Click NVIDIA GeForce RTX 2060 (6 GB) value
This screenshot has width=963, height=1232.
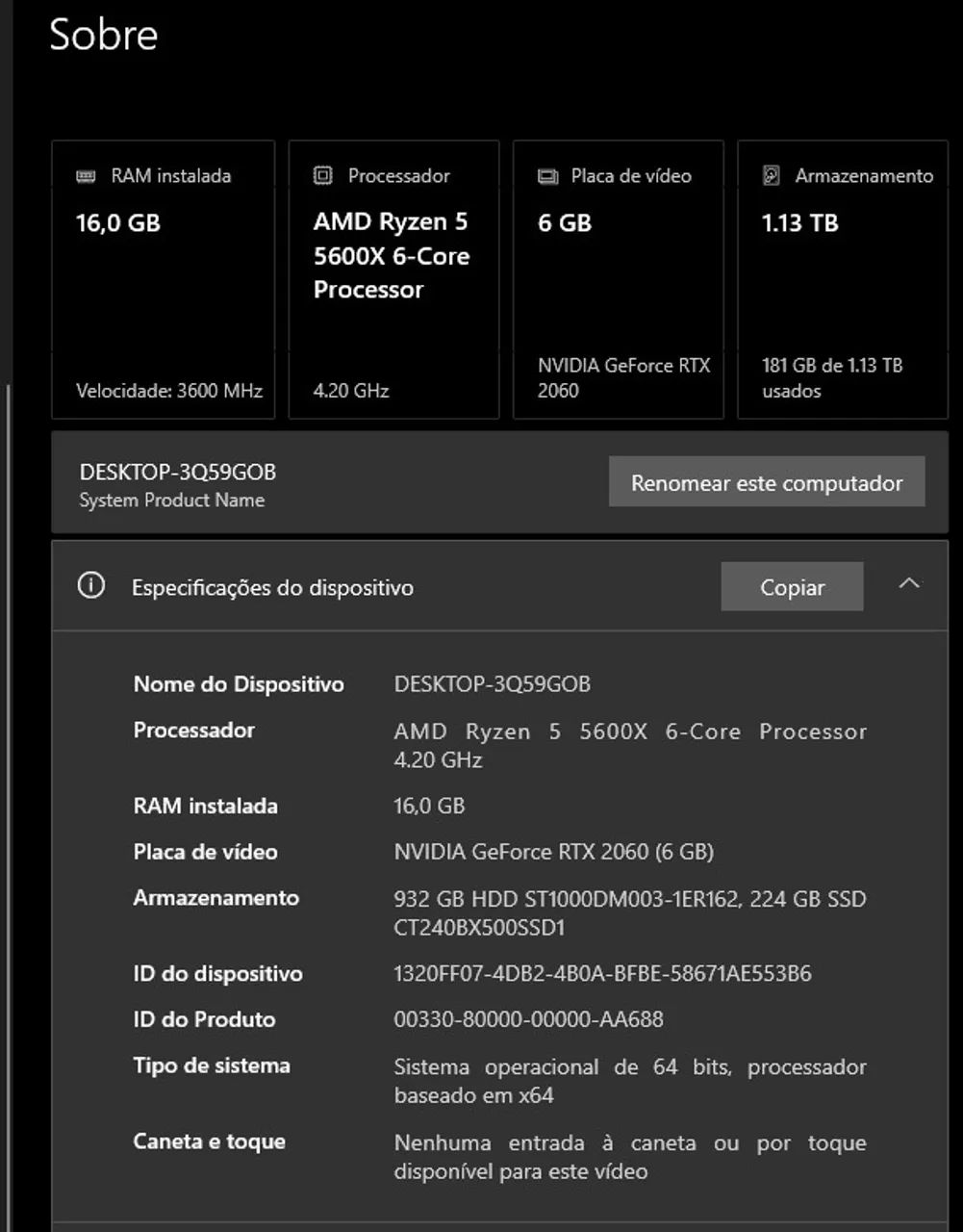tap(554, 852)
